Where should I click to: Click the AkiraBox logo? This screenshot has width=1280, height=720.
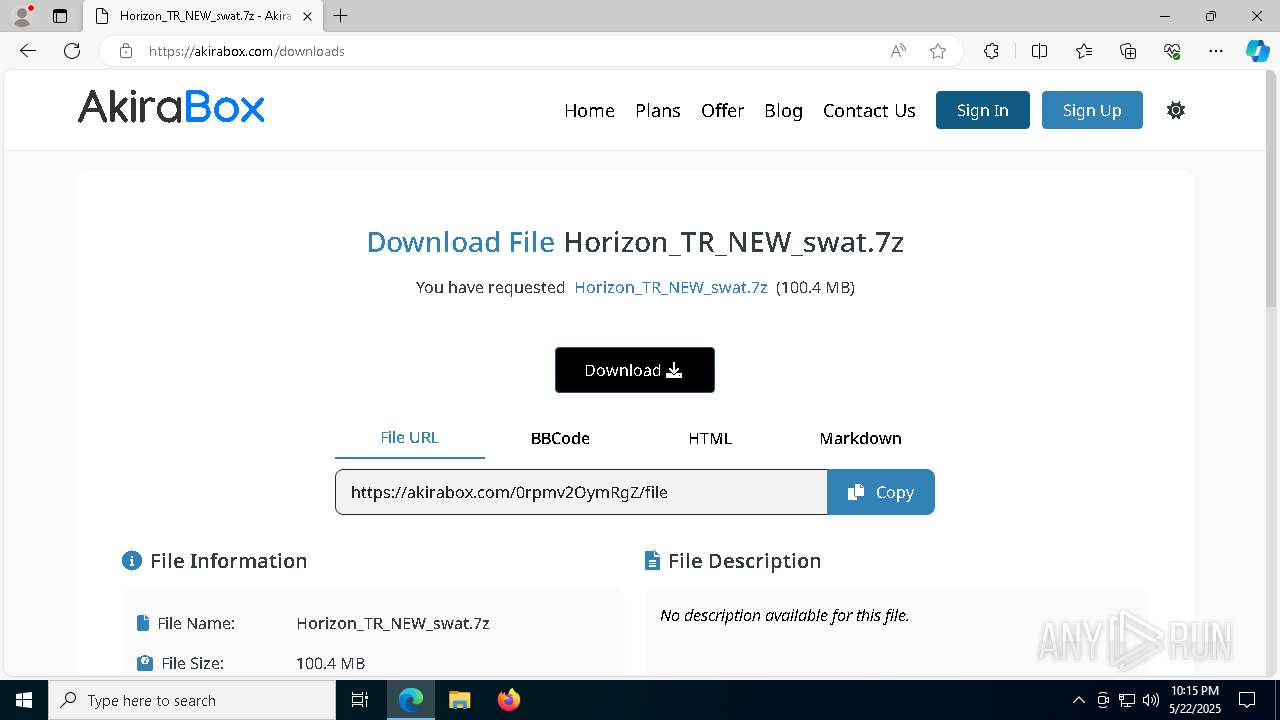(171, 107)
